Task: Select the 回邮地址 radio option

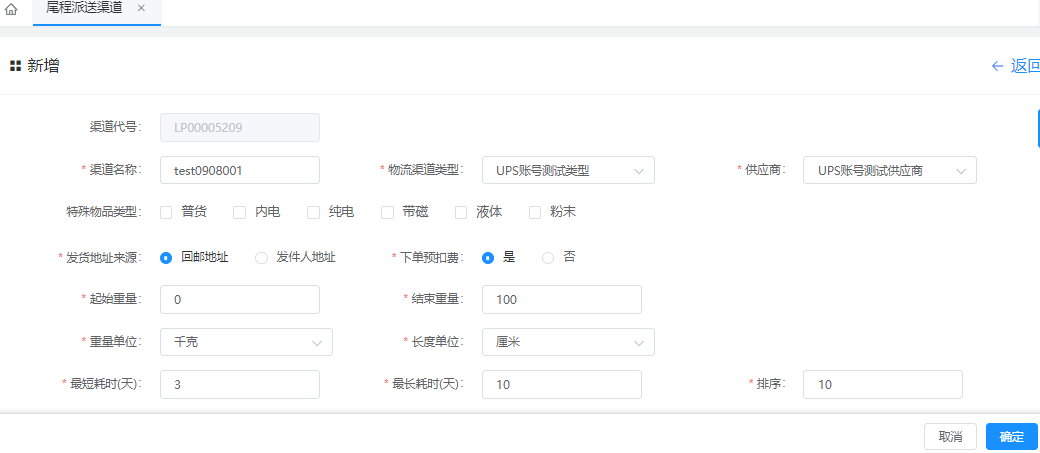Action: pos(166,258)
